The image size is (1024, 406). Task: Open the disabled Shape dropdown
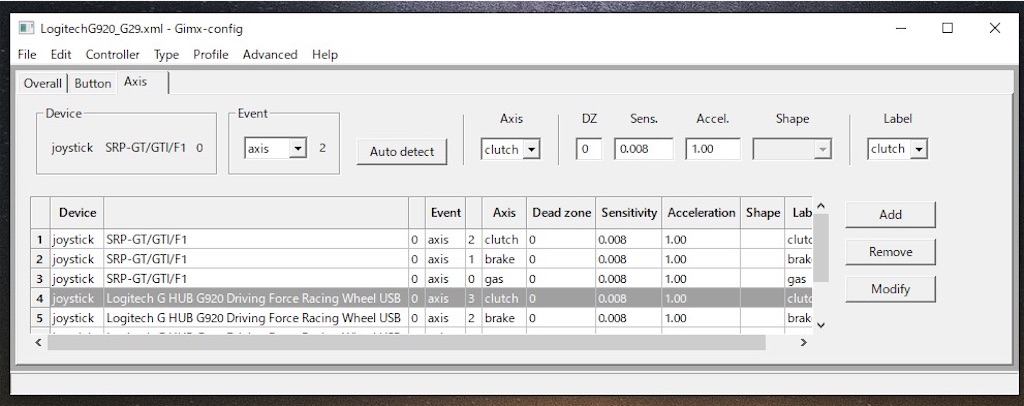coord(792,149)
